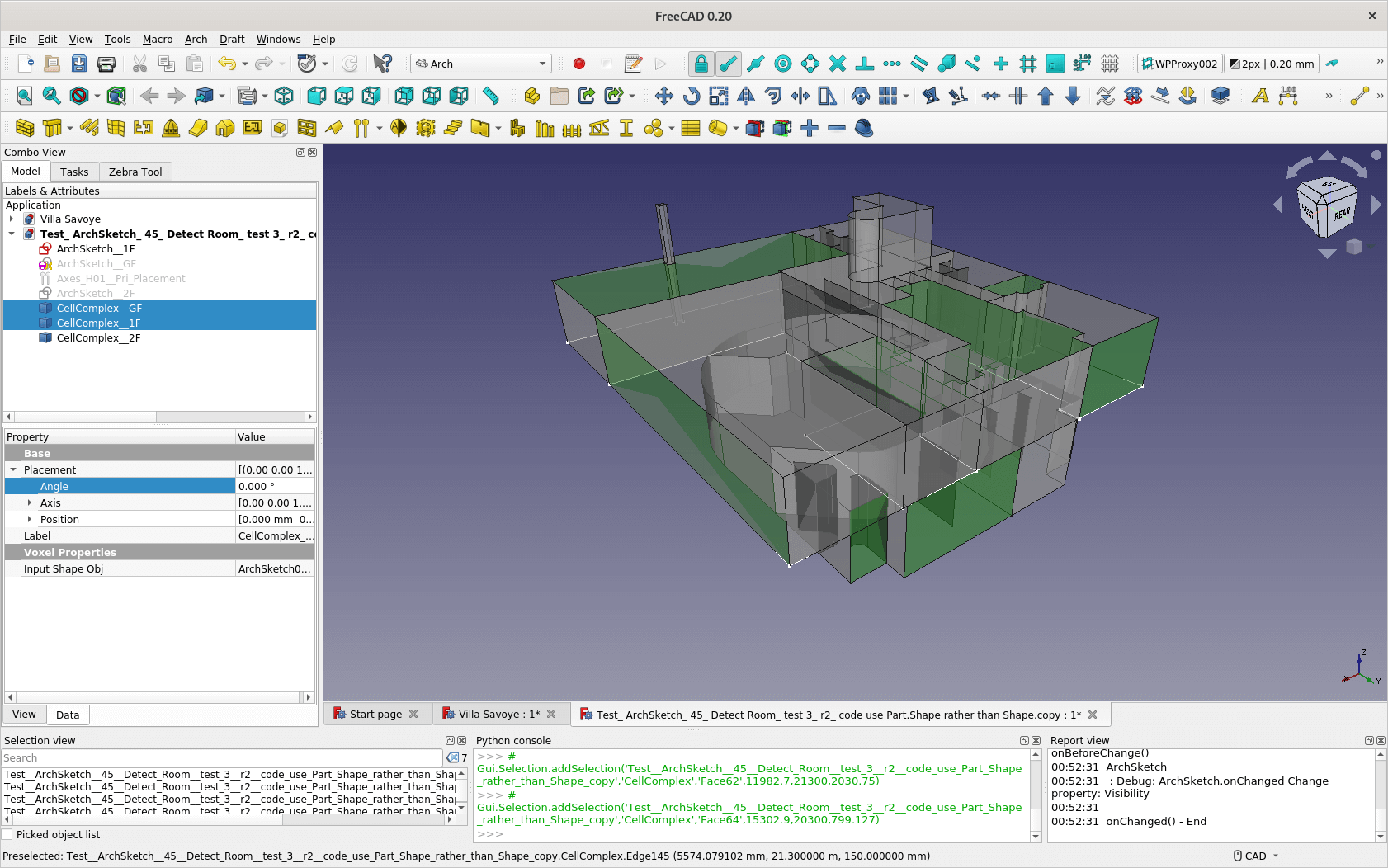Click the Fit All zoom icon
The height and width of the screenshot is (868, 1388).
click(25, 96)
